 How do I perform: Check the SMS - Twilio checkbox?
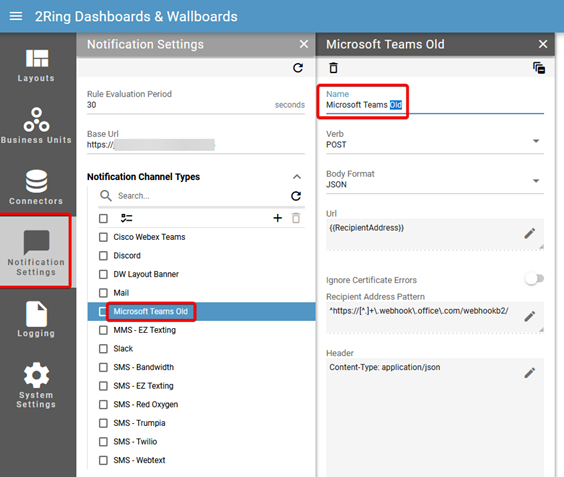click(x=103, y=442)
